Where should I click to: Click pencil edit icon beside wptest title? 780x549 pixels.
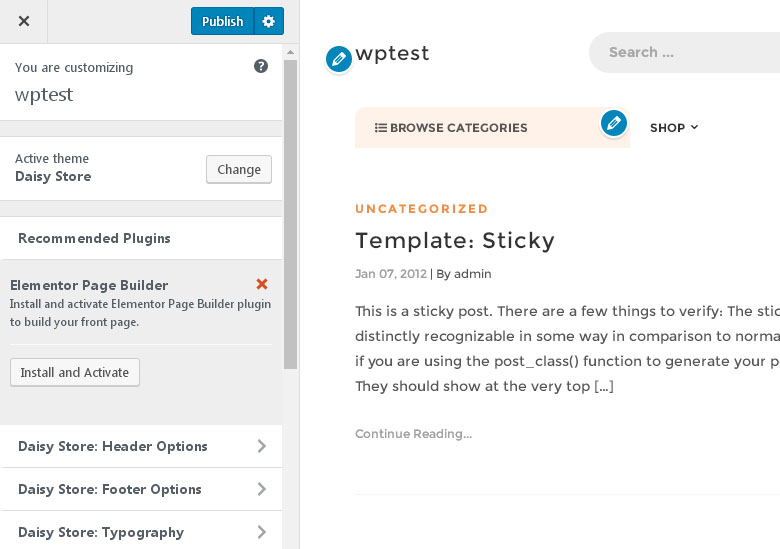(339, 59)
